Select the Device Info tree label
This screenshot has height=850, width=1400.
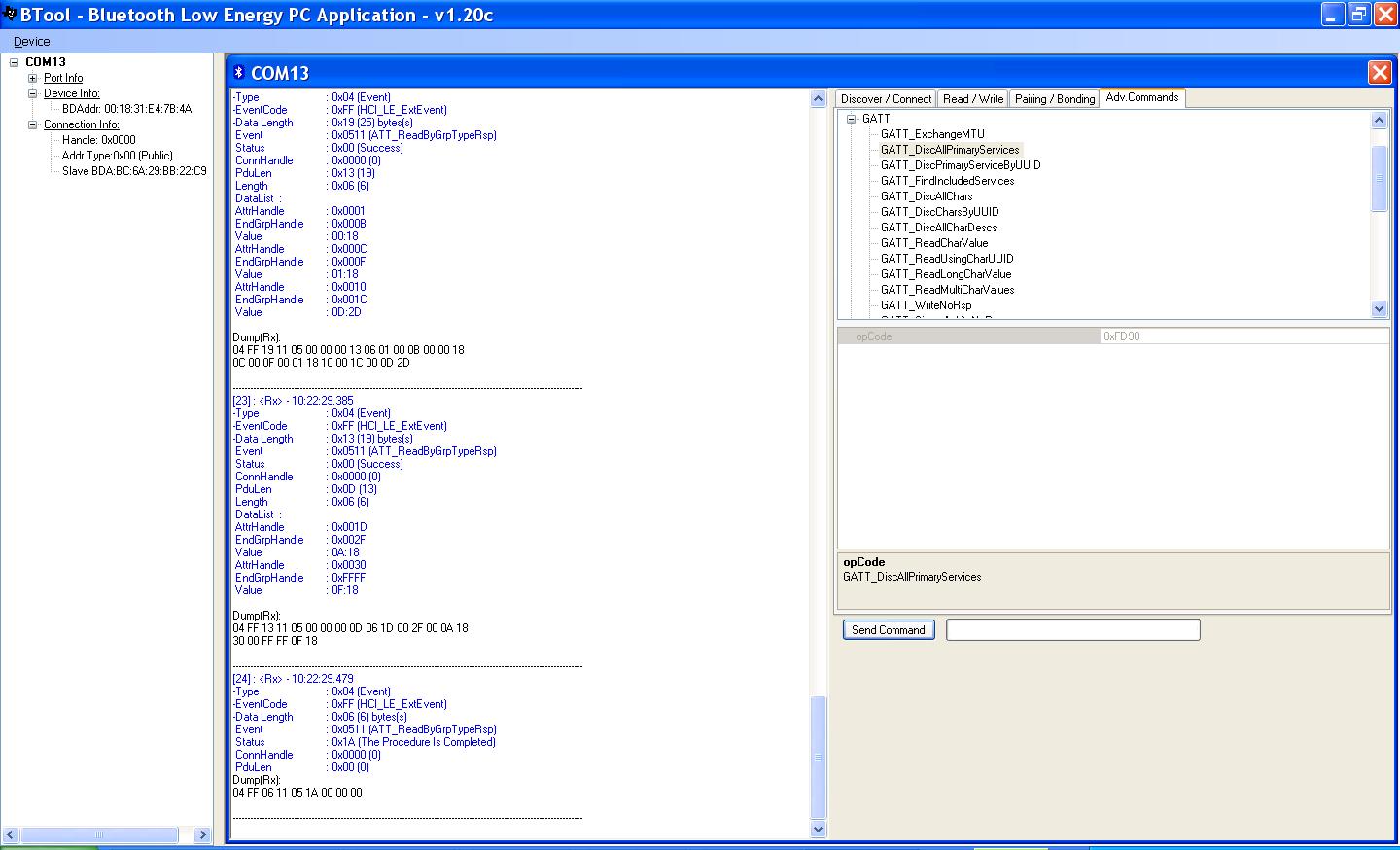coord(72,93)
